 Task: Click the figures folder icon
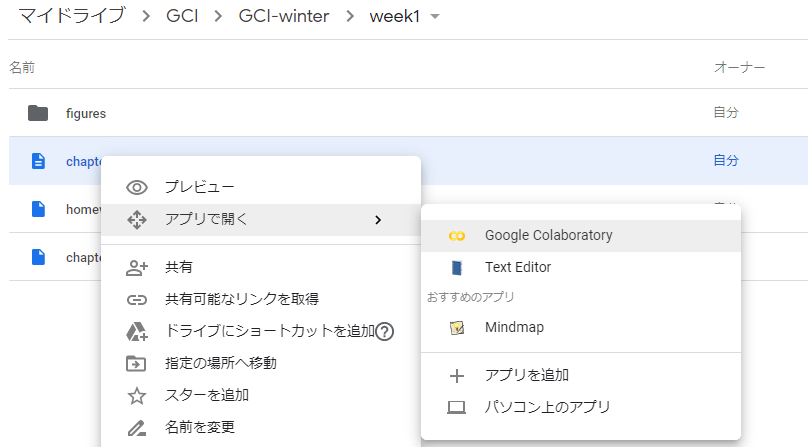38,113
